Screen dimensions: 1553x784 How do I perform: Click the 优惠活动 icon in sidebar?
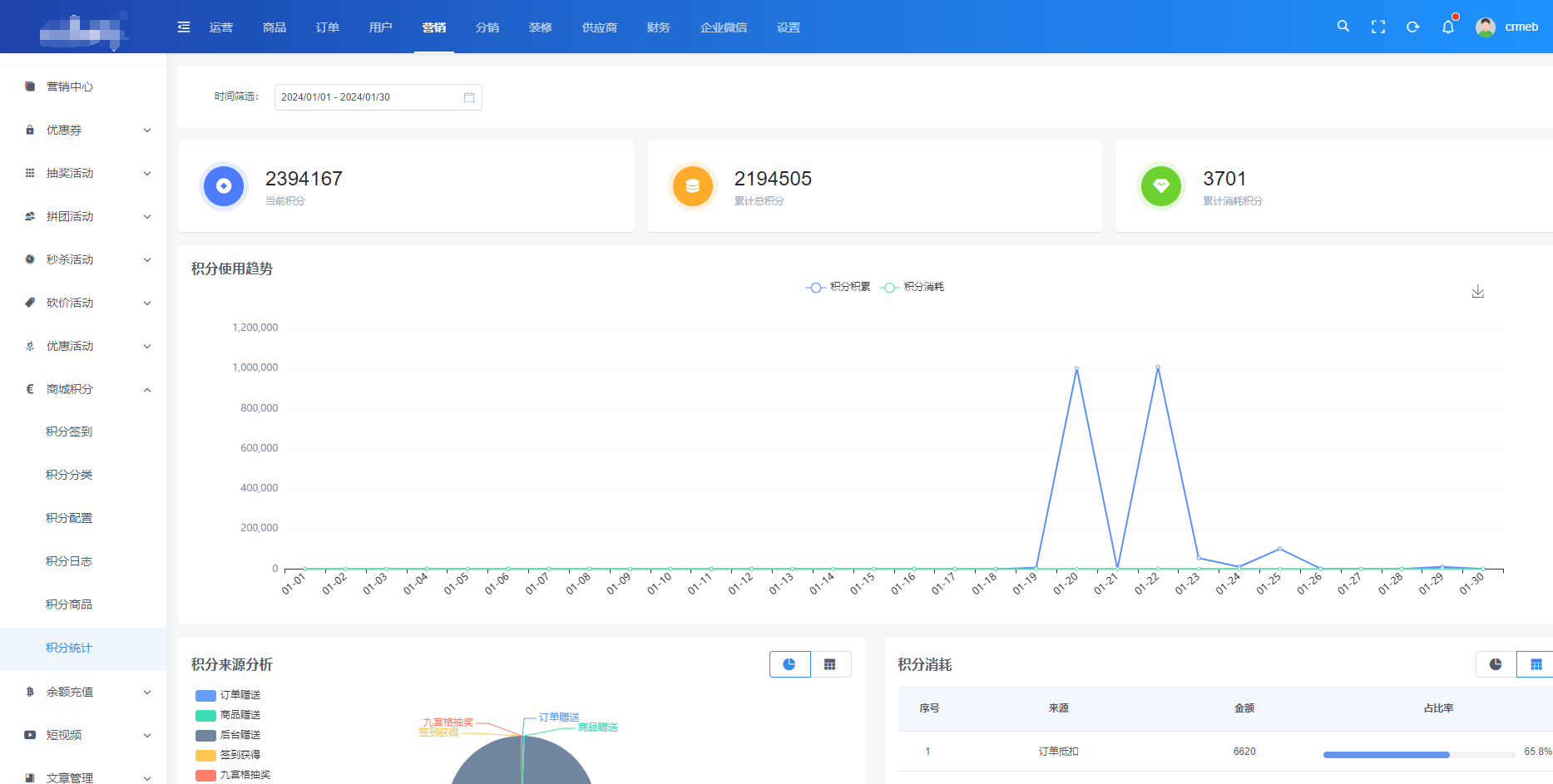coord(30,346)
